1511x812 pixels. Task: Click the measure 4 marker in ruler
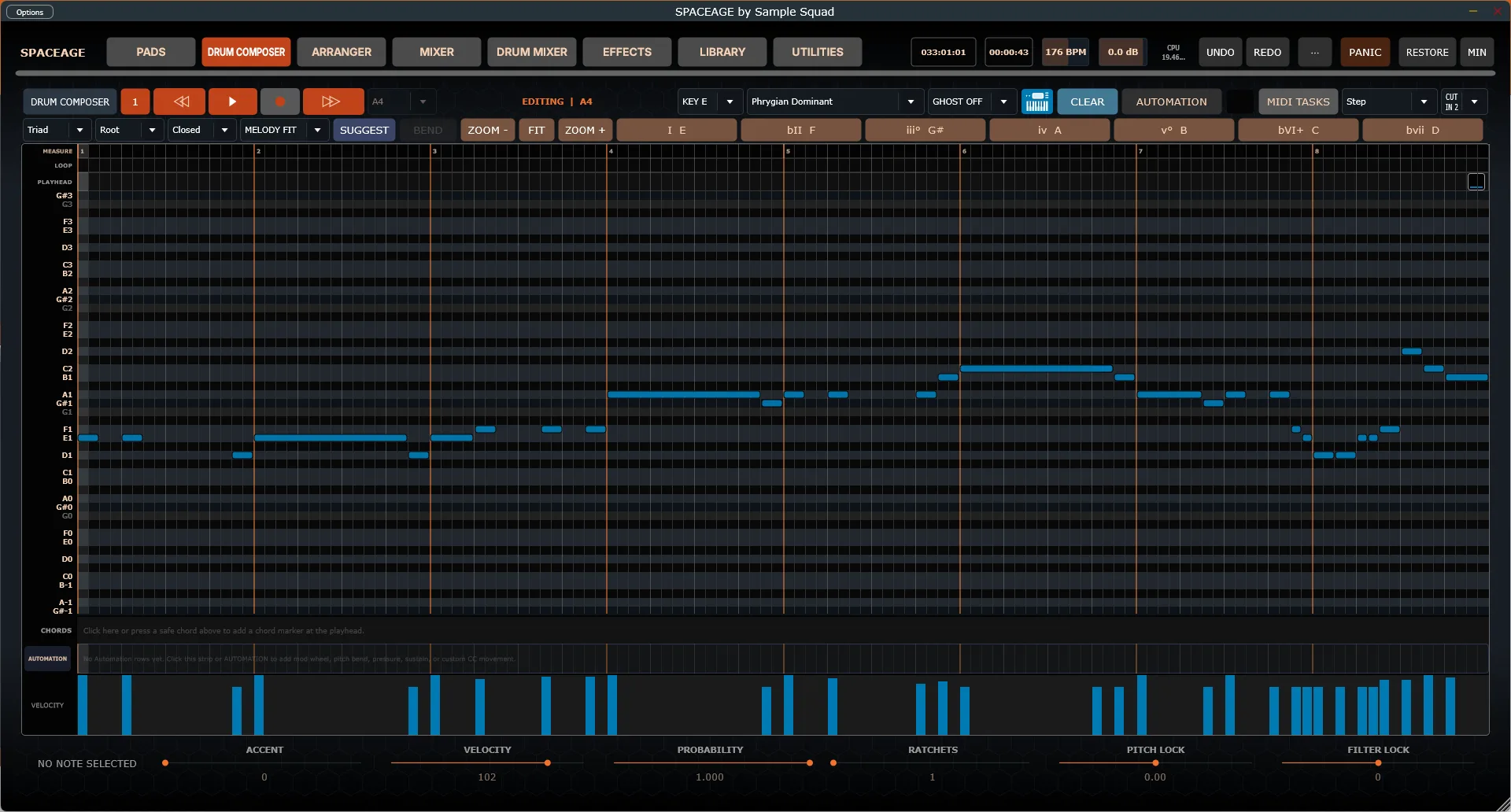[611, 151]
